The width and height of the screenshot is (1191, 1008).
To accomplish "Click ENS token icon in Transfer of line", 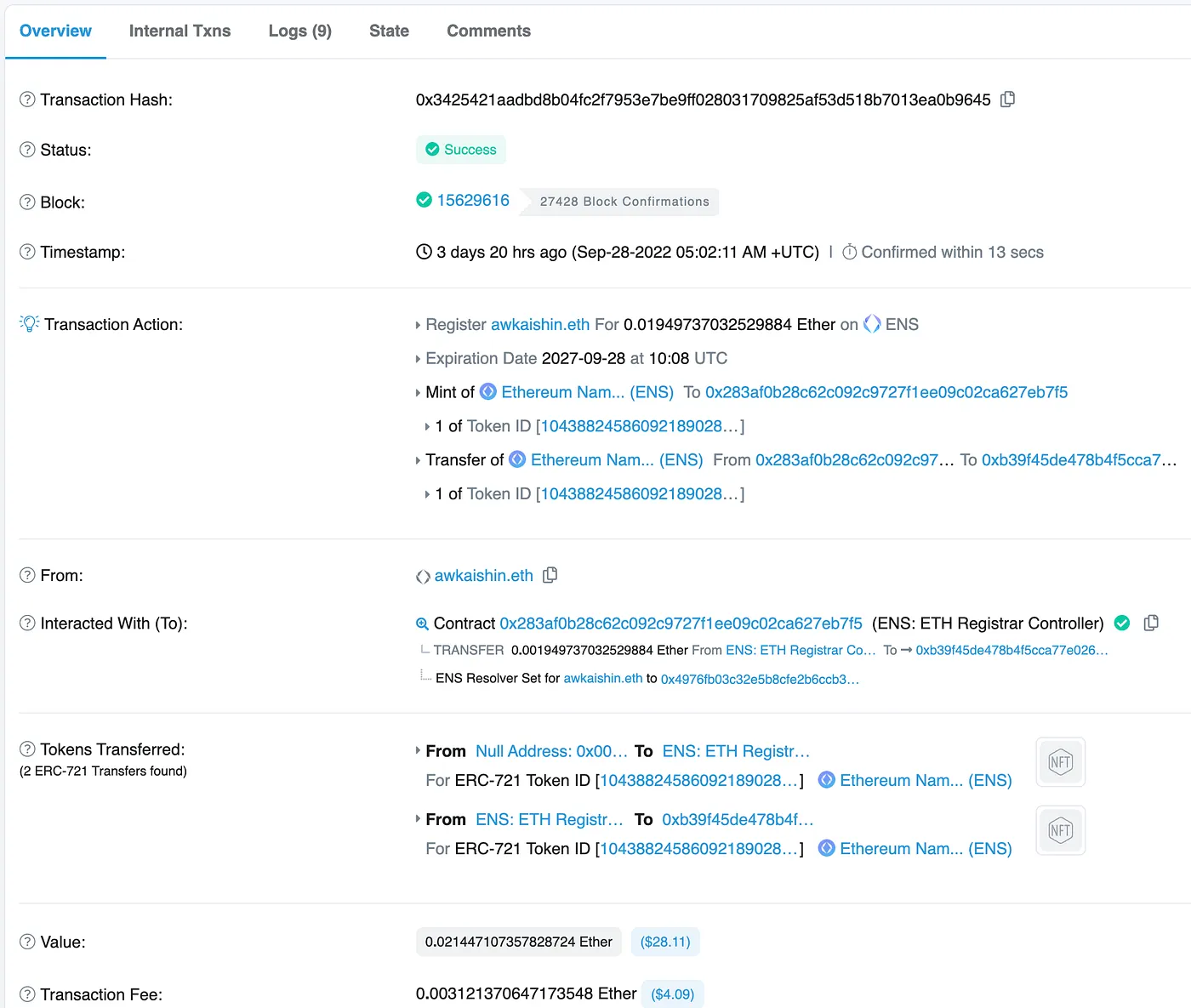I will (517, 459).
